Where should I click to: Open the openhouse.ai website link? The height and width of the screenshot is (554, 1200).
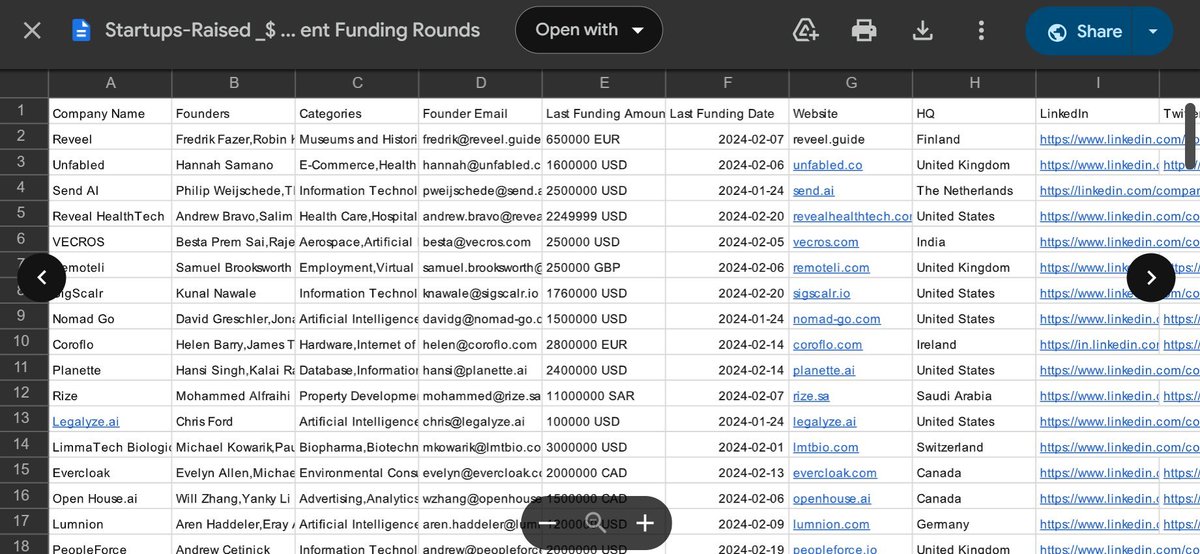click(832, 499)
